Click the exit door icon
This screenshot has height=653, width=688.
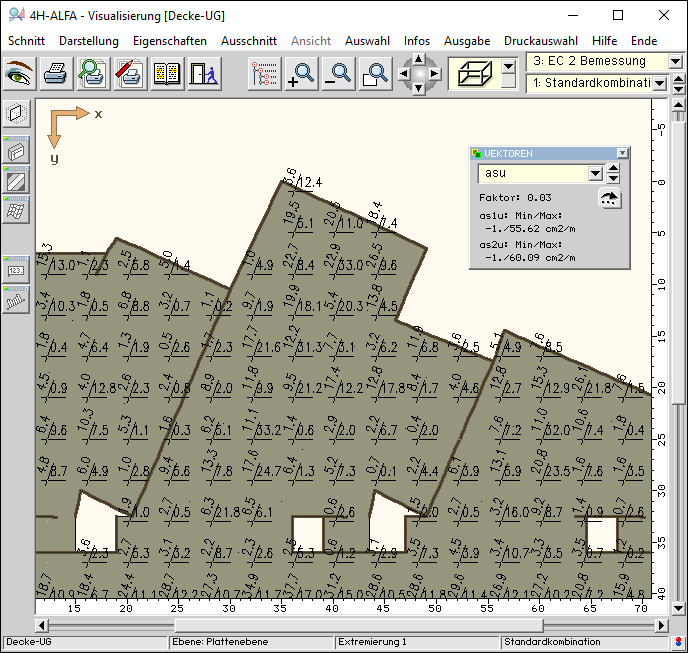click(202, 73)
